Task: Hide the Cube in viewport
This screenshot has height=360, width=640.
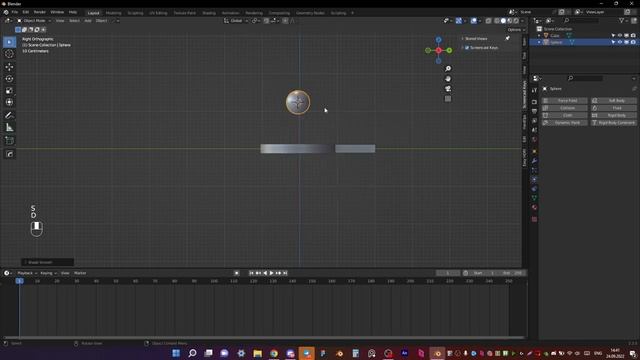Action: click(x=620, y=36)
